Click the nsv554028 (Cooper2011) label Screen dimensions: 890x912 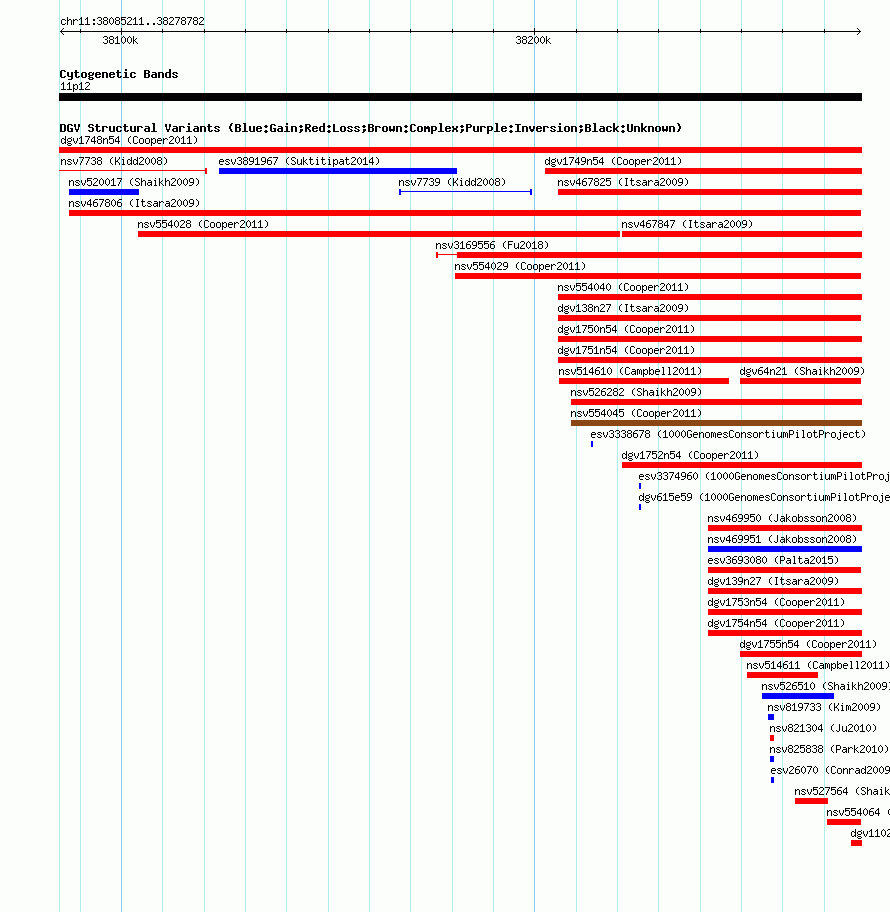[203, 224]
